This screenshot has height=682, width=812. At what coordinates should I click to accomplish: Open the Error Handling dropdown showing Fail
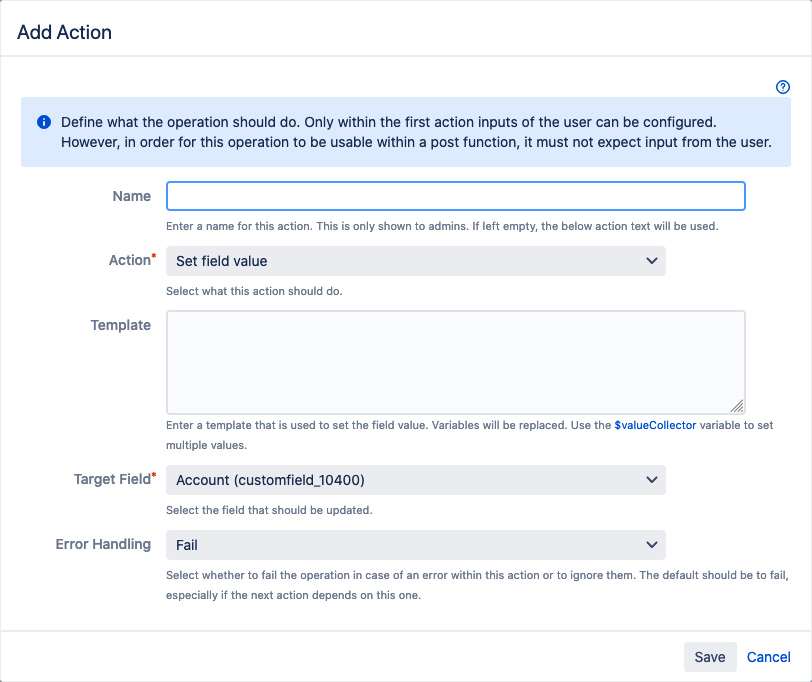416,545
